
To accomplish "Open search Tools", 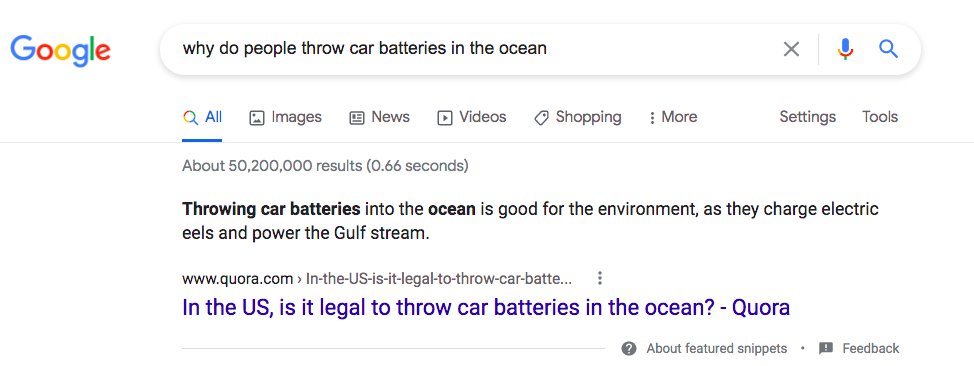I will pyautogui.click(x=880, y=117).
